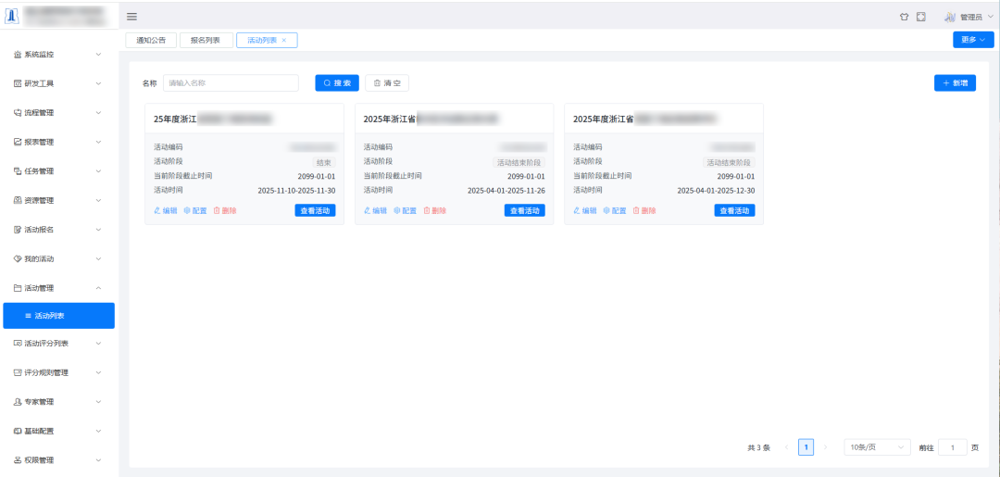Screen dimensions: 1000x477
Task: Switch to the 通知公告 tab
Action: (x=151, y=40)
